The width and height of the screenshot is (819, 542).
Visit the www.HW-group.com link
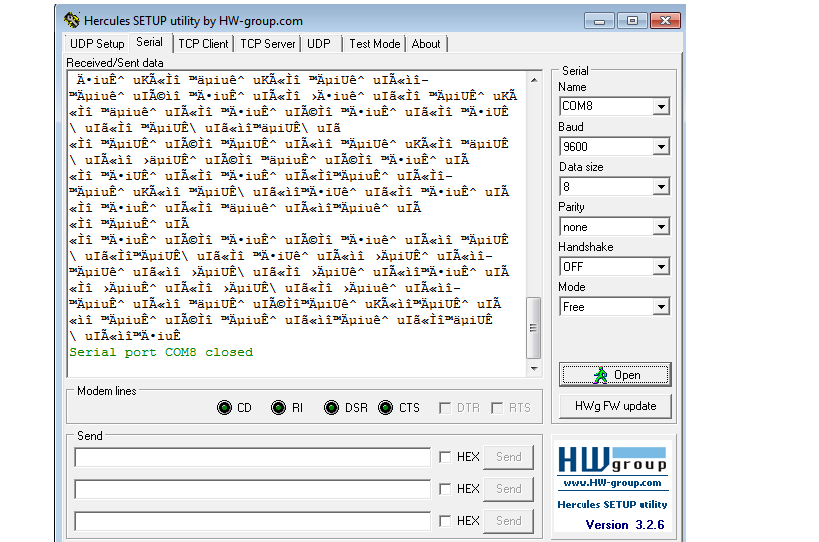(612, 483)
